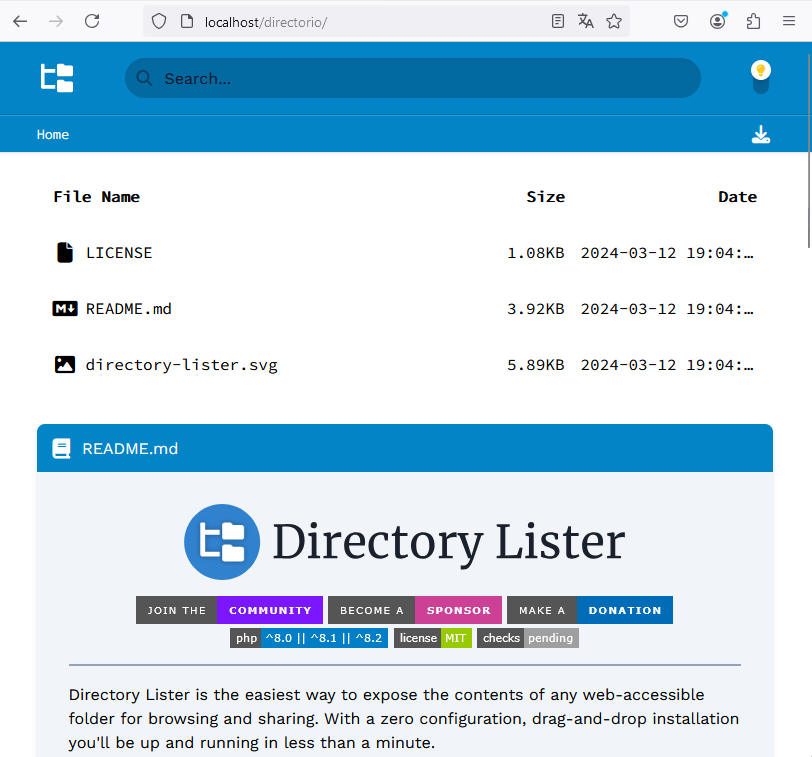Click the Directory Lister logo in header

[x=57, y=78]
